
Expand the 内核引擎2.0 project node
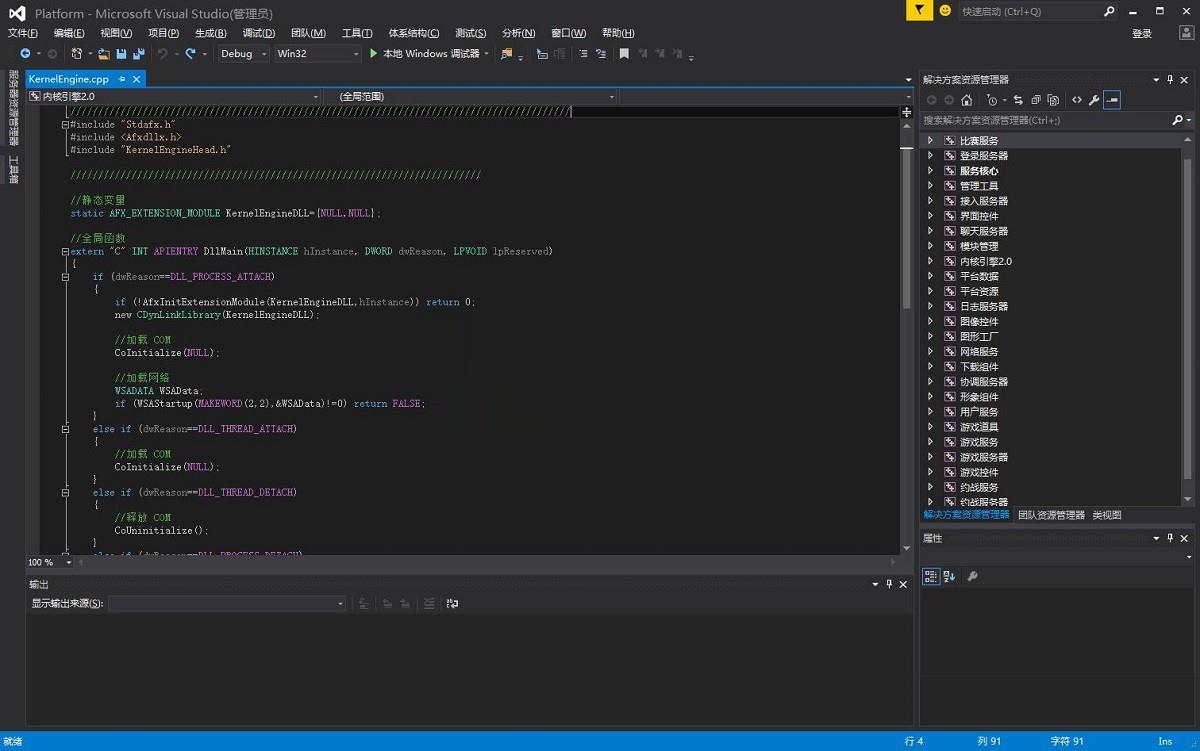pyautogui.click(x=930, y=261)
